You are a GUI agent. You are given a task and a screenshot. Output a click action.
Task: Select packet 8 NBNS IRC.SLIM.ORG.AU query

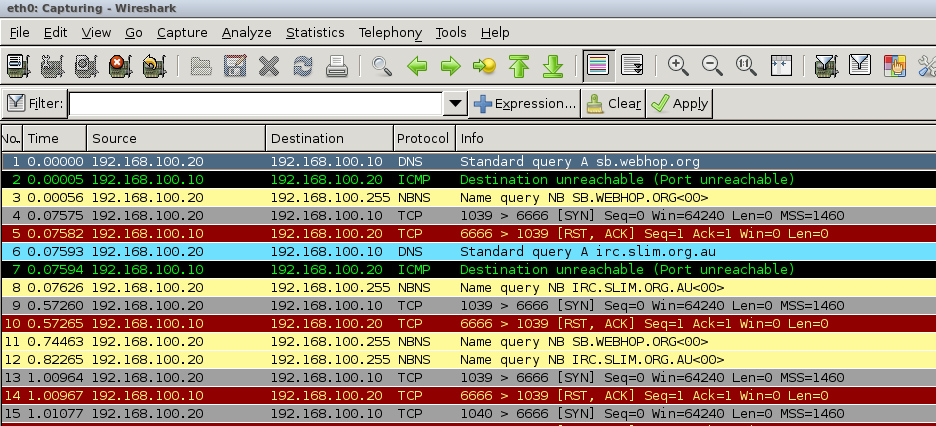[x=469, y=288]
